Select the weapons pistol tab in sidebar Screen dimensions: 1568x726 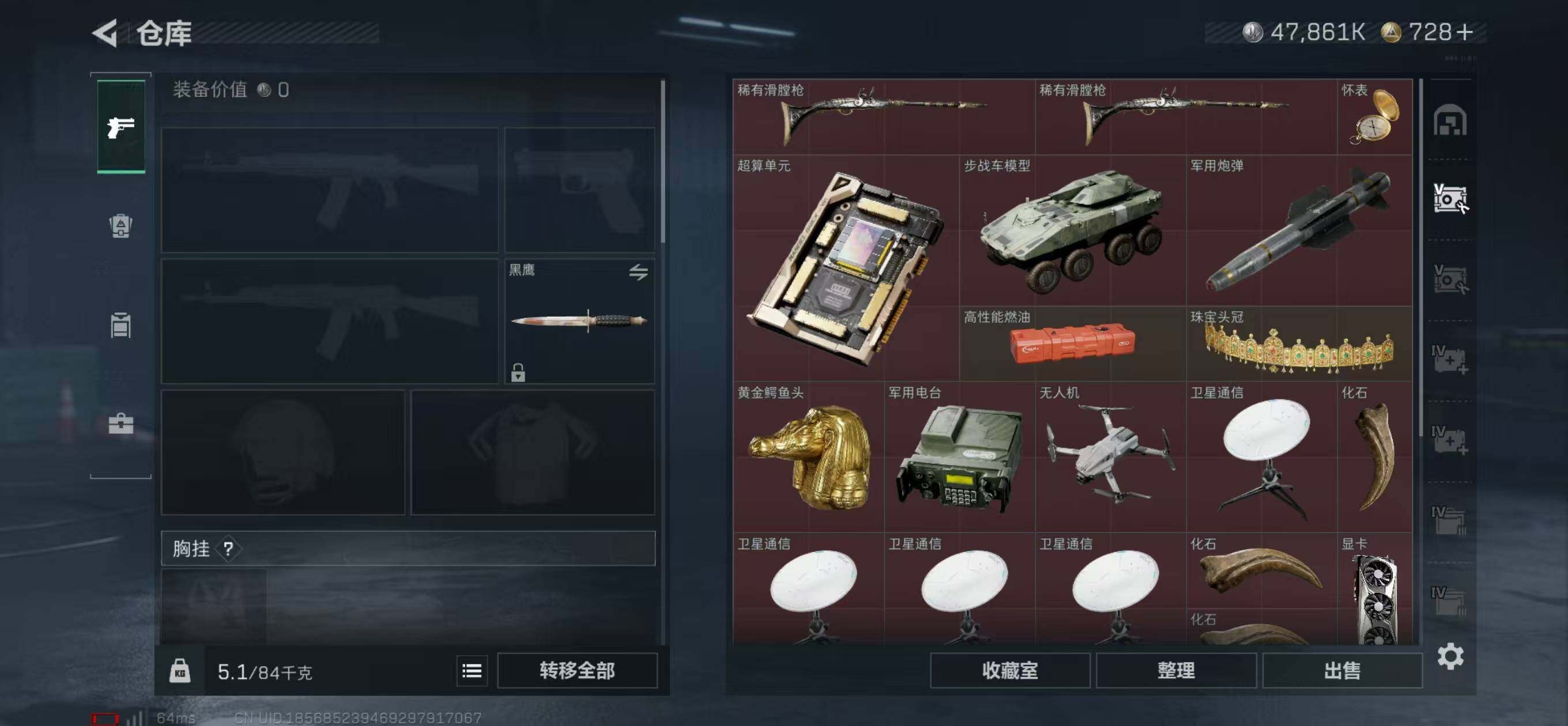coord(121,127)
